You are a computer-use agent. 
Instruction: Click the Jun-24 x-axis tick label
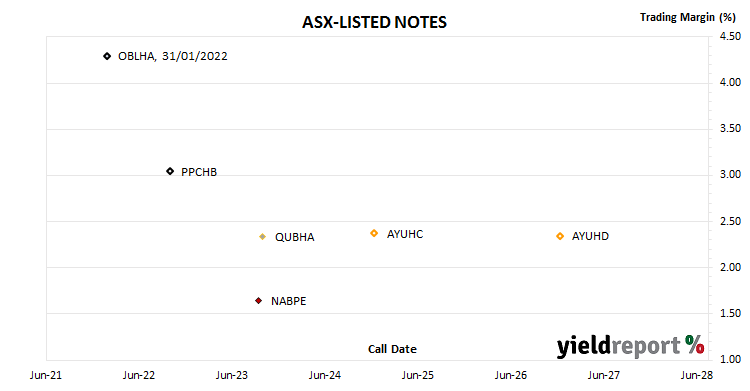(x=324, y=375)
